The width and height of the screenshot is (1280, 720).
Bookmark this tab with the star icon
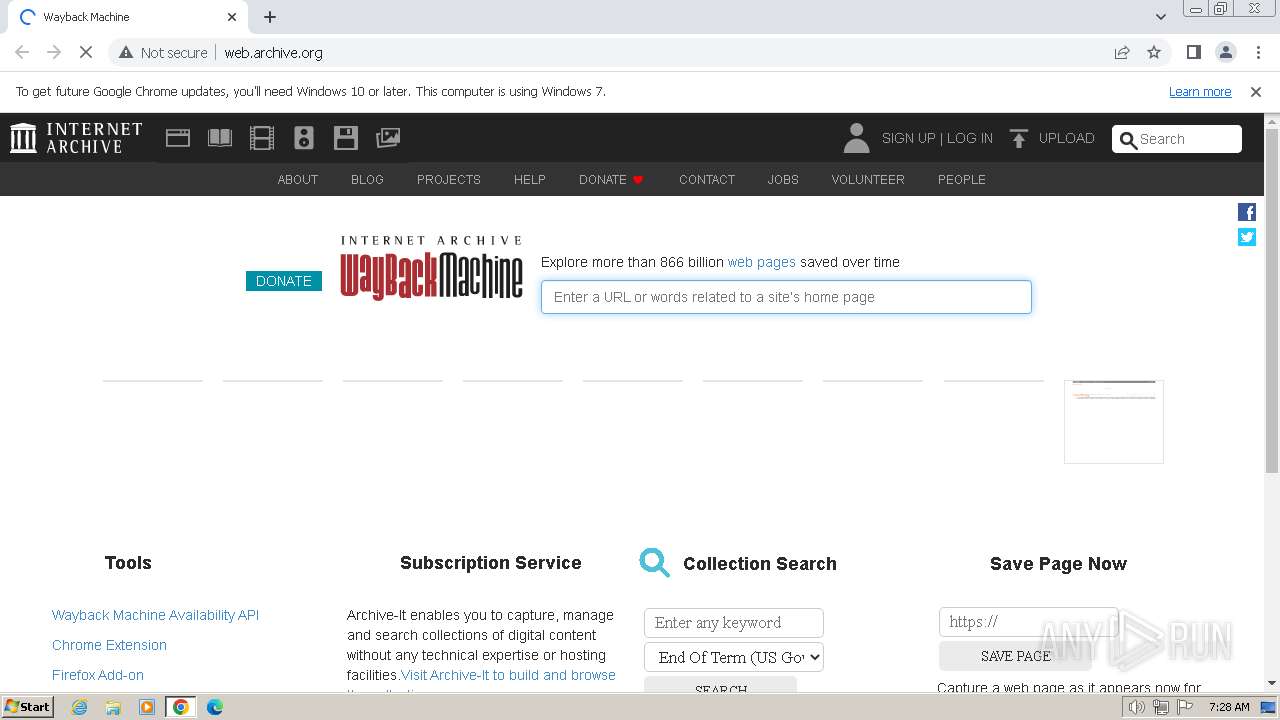[x=1154, y=52]
